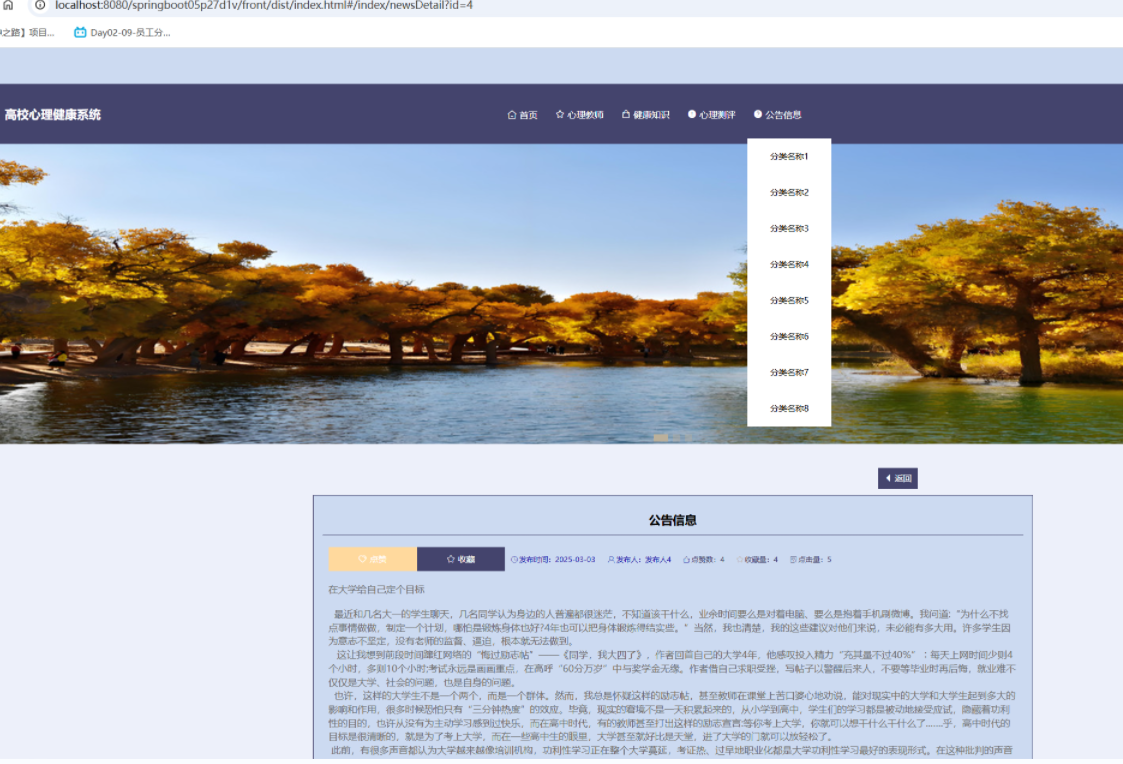Click the star icon beside 心理教师
1123x764 pixels.
pos(560,115)
